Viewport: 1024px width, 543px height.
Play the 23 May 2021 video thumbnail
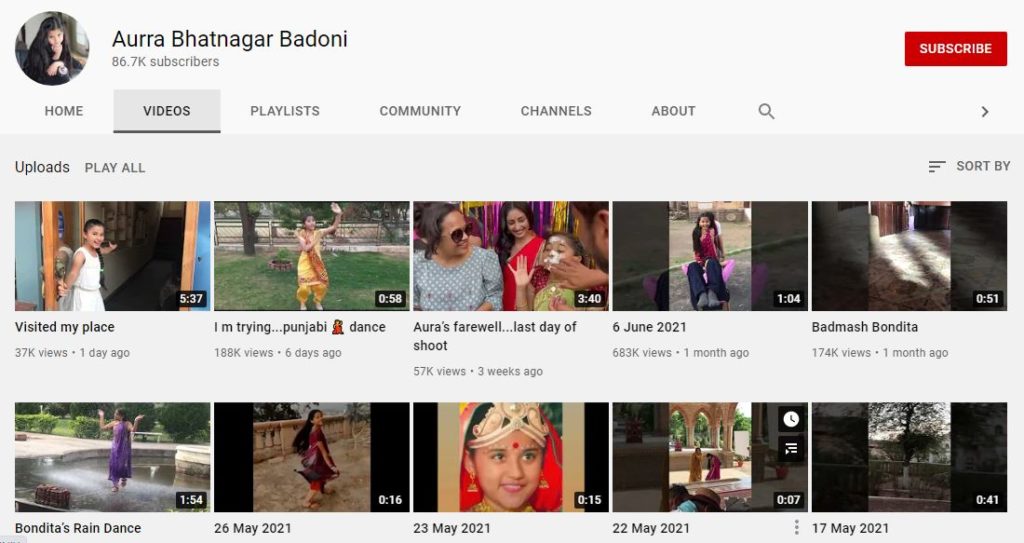pyautogui.click(x=511, y=457)
